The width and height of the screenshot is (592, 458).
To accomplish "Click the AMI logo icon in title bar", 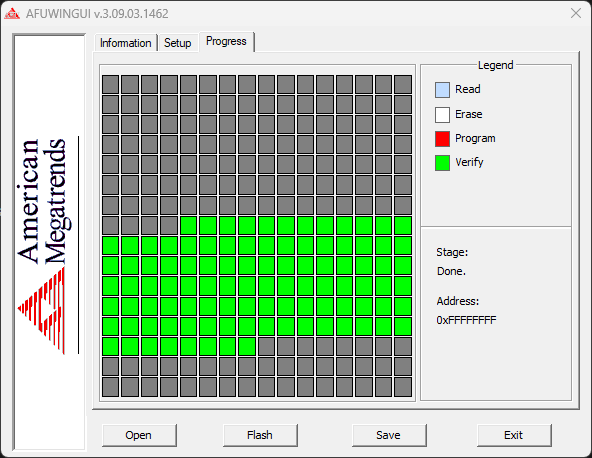I will [12, 14].
